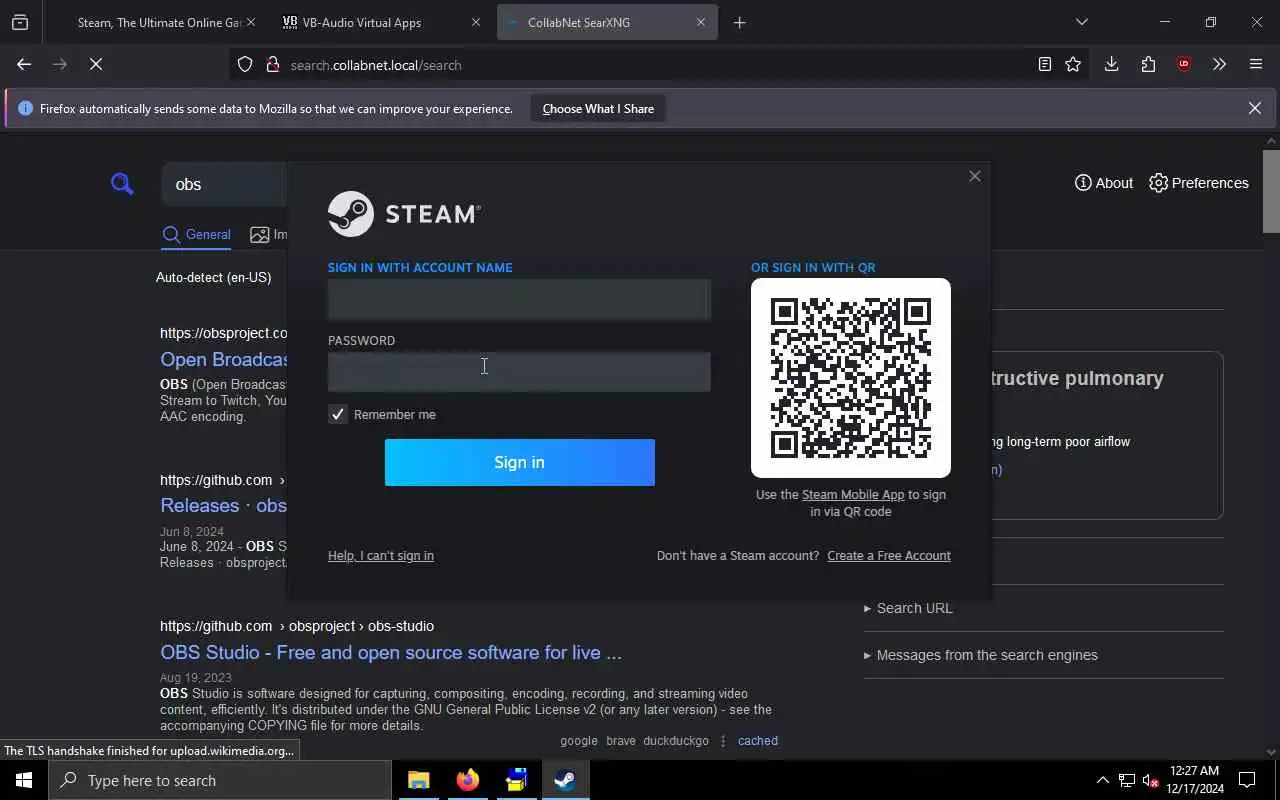Click the Steam logo in the dialog
The image size is (1280, 800).
coord(404,214)
